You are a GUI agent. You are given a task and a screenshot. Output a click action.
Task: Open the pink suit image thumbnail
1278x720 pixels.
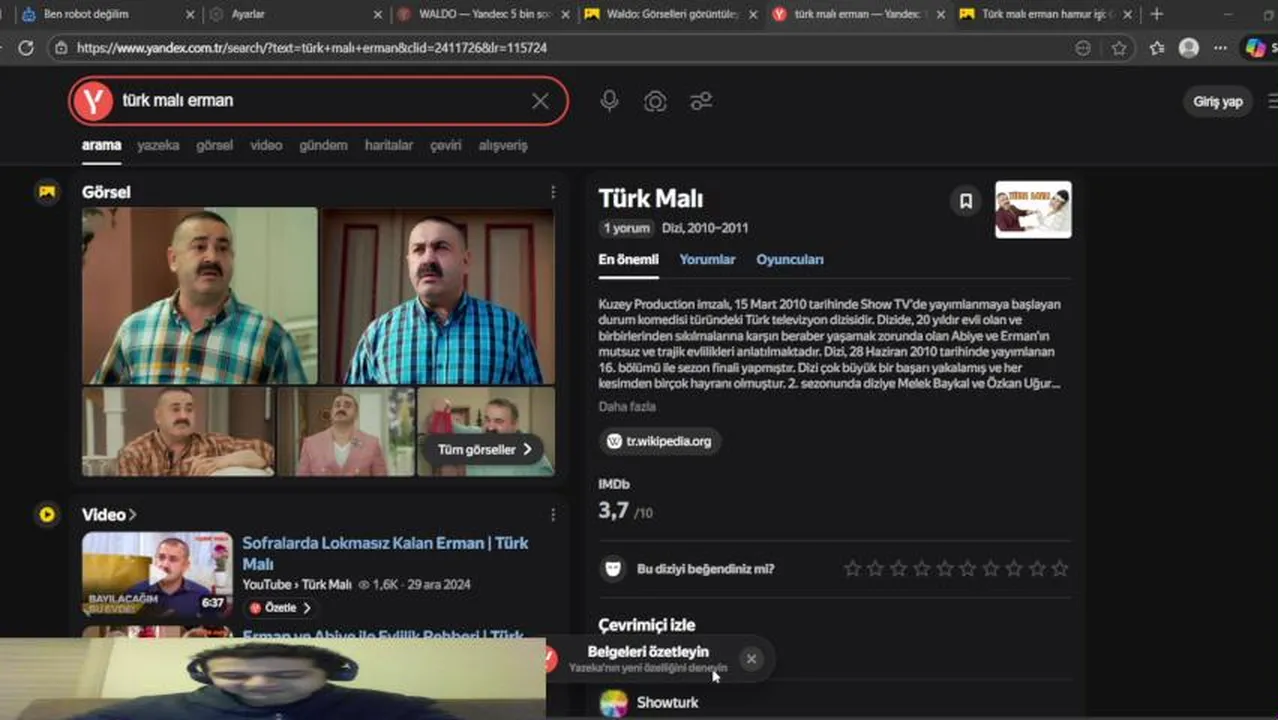tap(346, 432)
